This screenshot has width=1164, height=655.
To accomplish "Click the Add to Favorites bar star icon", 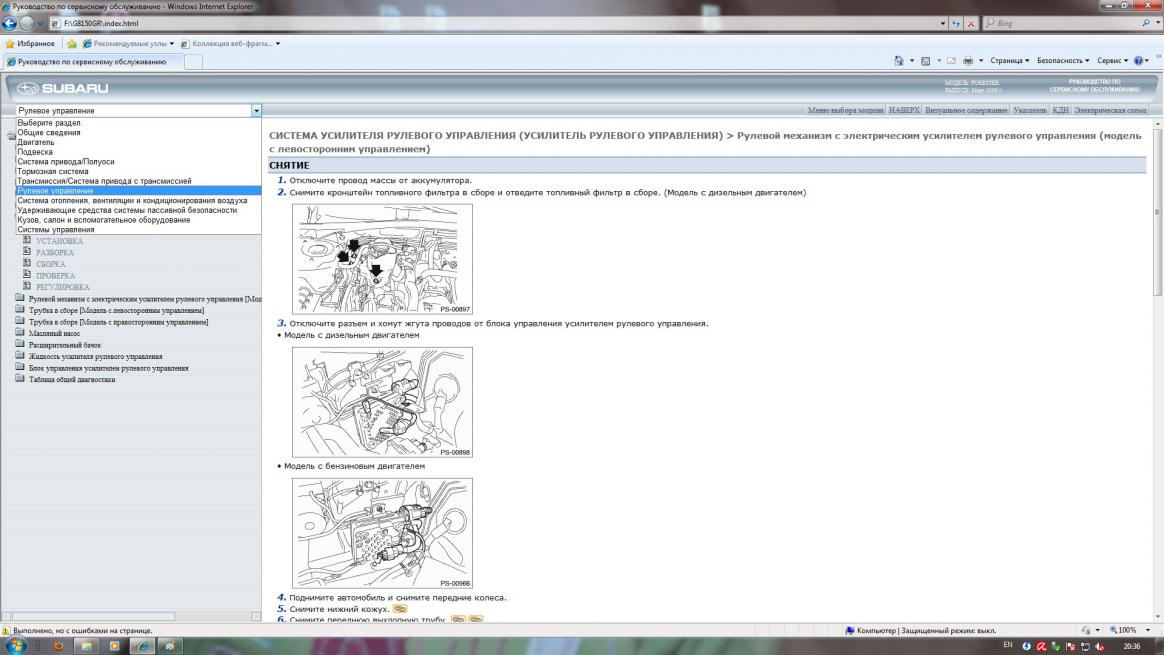I will (x=72, y=44).
